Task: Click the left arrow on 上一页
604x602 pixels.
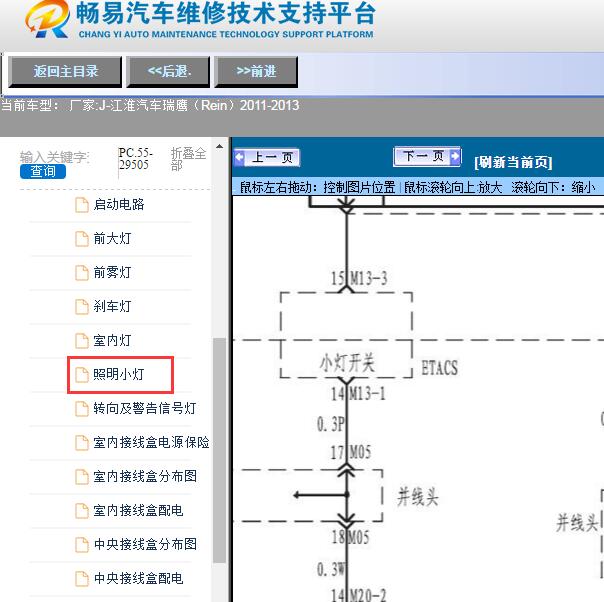Action: (x=239, y=158)
